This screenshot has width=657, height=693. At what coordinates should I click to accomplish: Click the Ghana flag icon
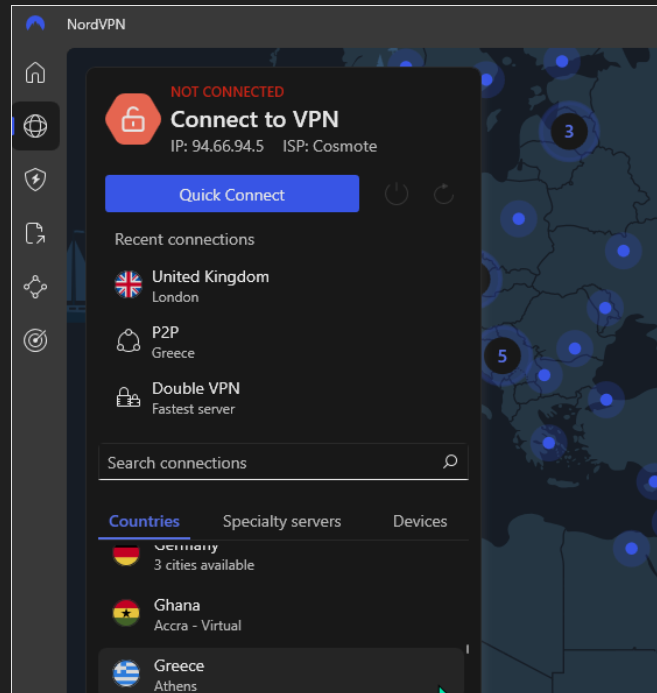pos(126,613)
